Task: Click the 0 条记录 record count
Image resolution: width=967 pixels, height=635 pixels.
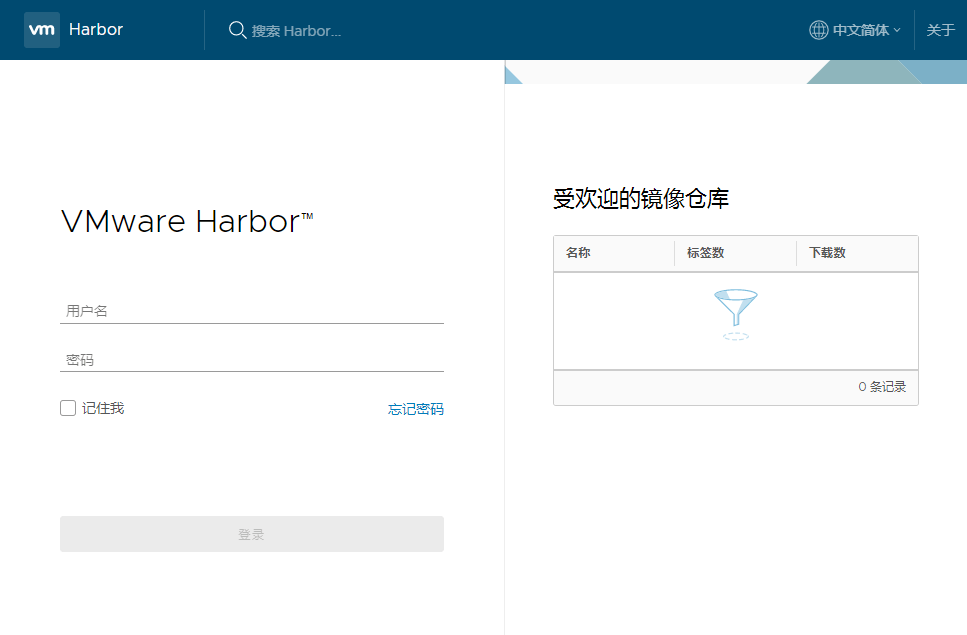Action: [x=882, y=387]
